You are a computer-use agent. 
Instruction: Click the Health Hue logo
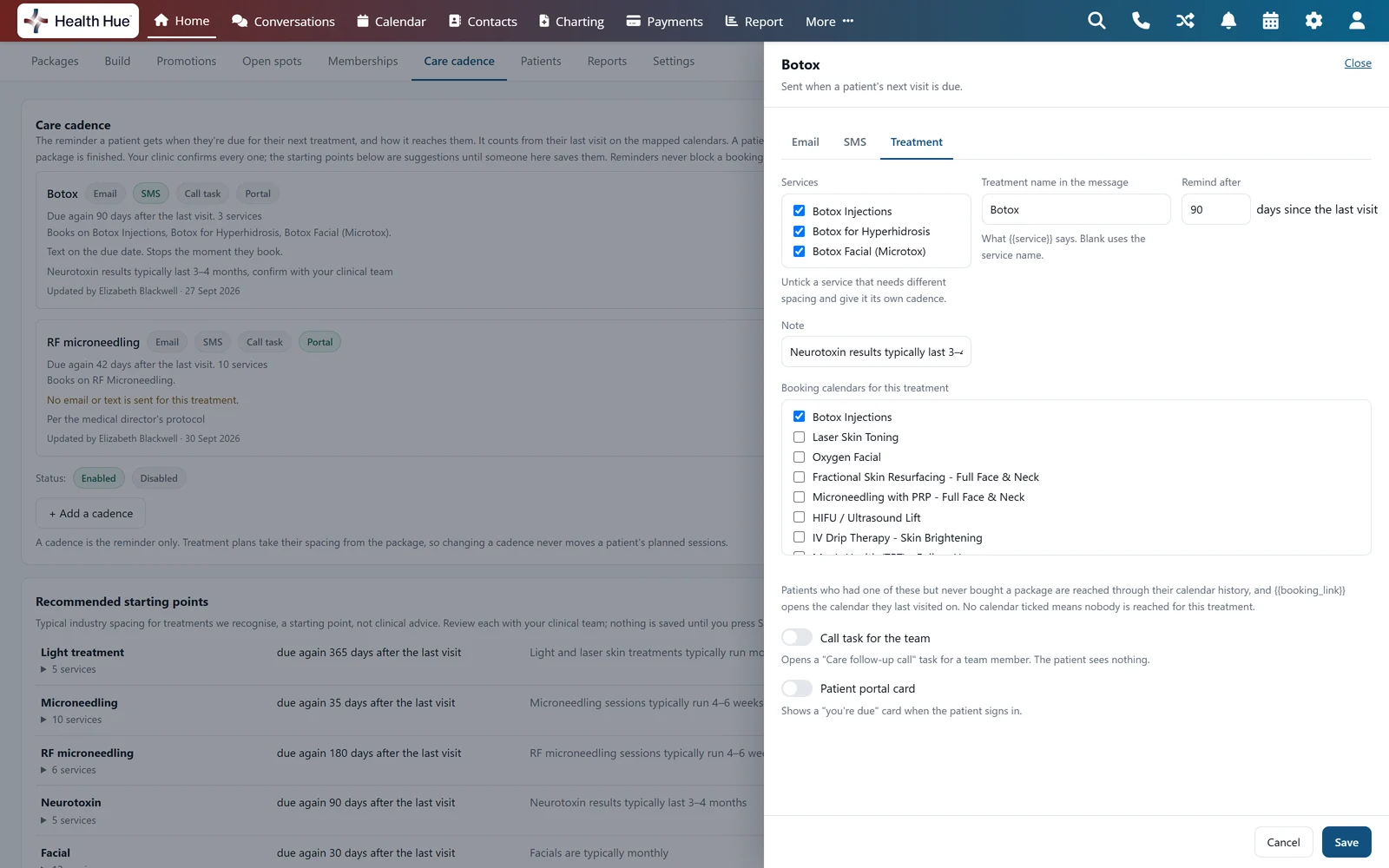click(77, 21)
